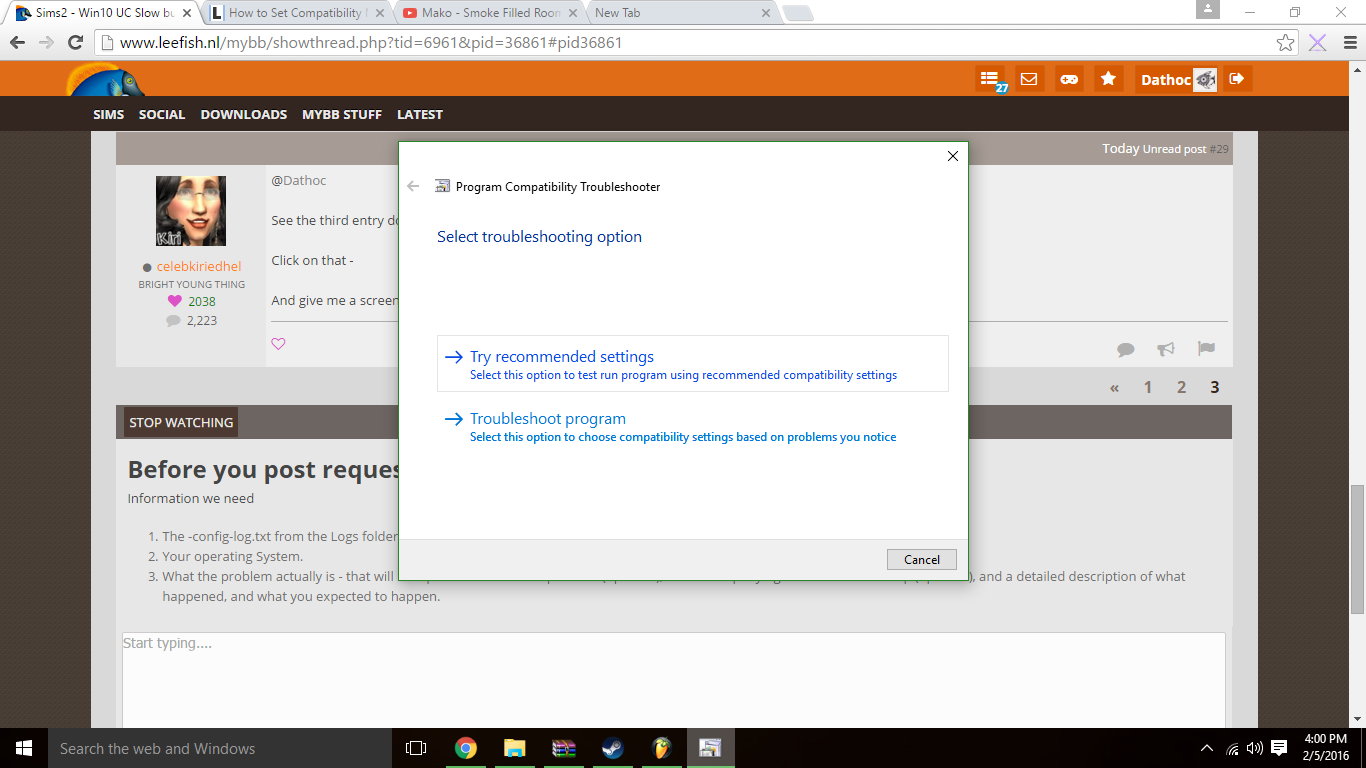Screen dimensions: 1366x768
Task: Open the Steam taskbar icon
Action: 612,748
